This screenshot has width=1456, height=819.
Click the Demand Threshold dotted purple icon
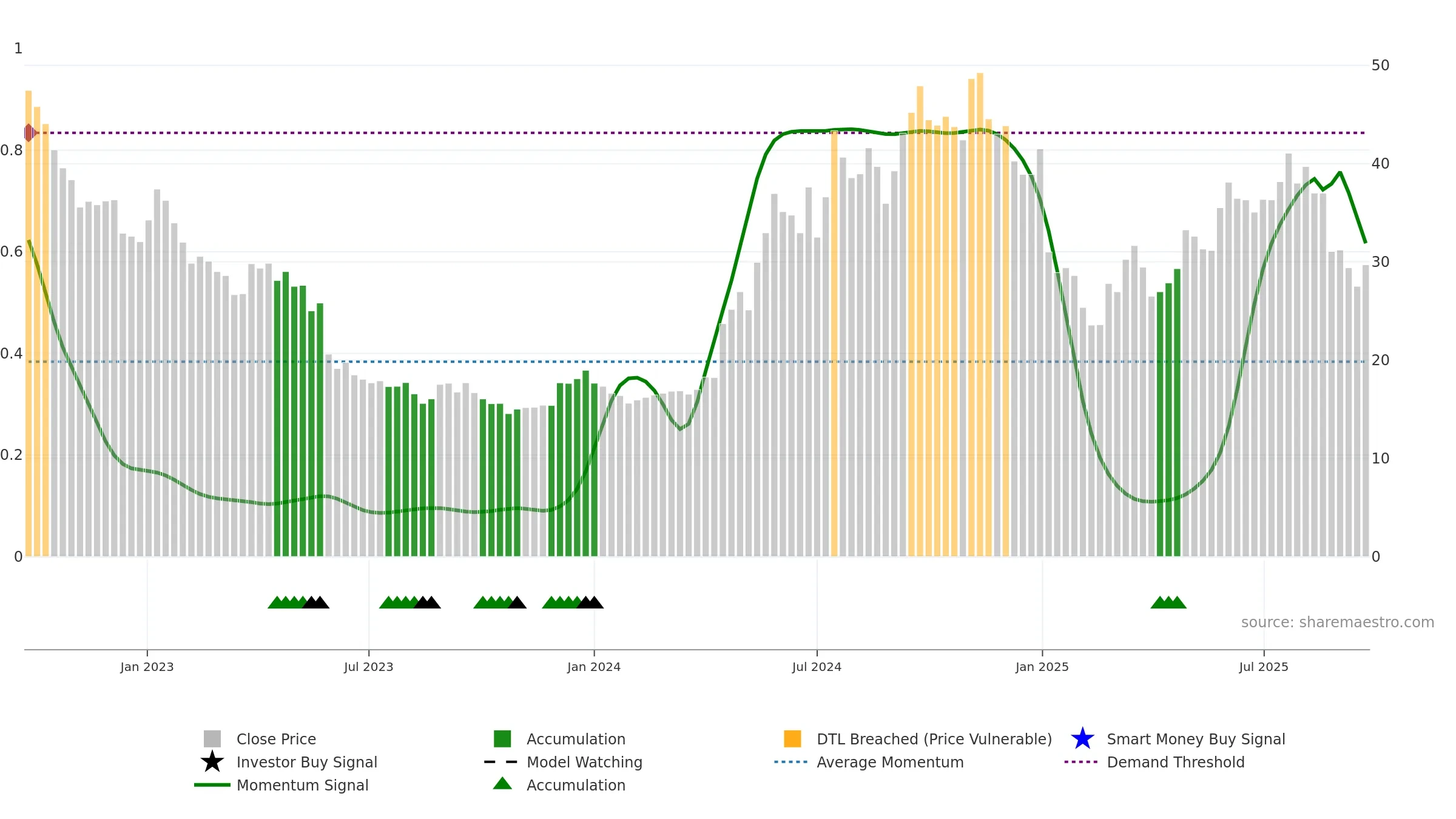pyautogui.click(x=1081, y=762)
